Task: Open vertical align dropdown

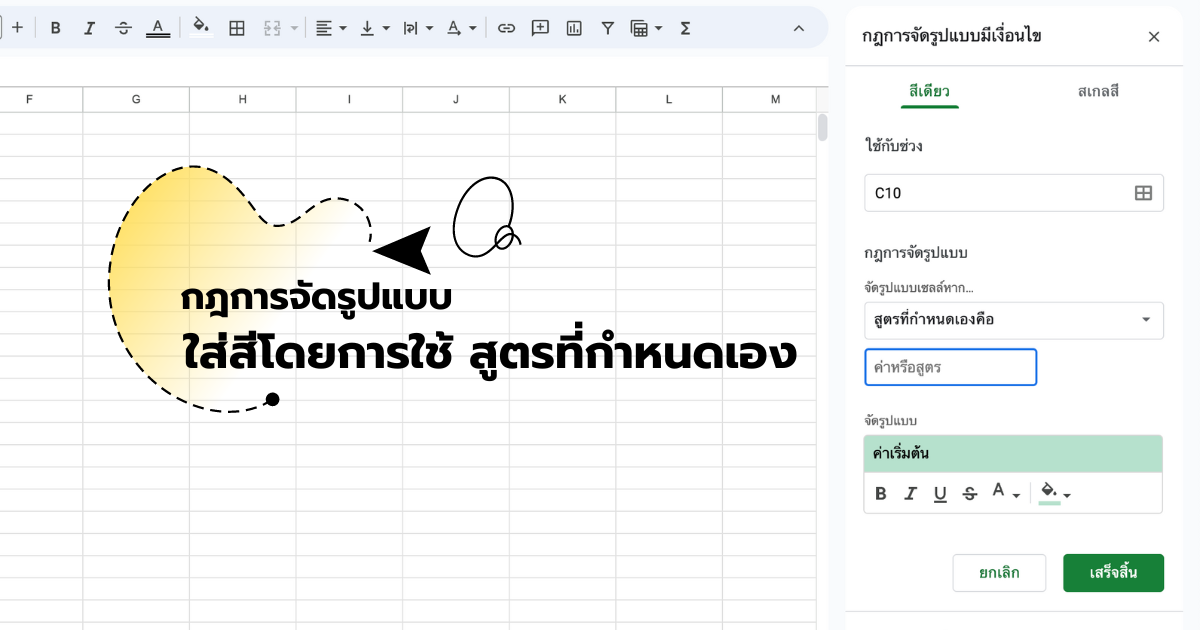Action: tap(374, 28)
